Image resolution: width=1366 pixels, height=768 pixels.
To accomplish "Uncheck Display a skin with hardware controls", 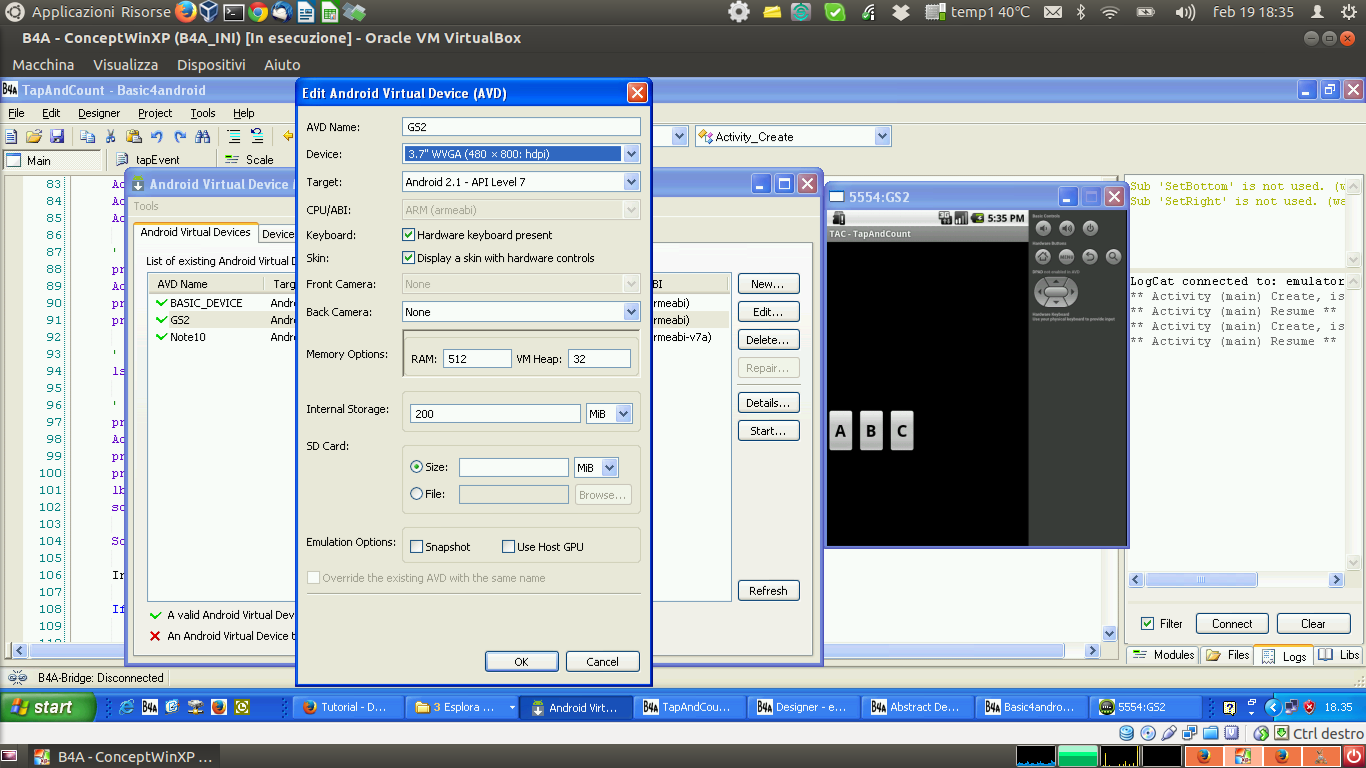I will coord(408,258).
